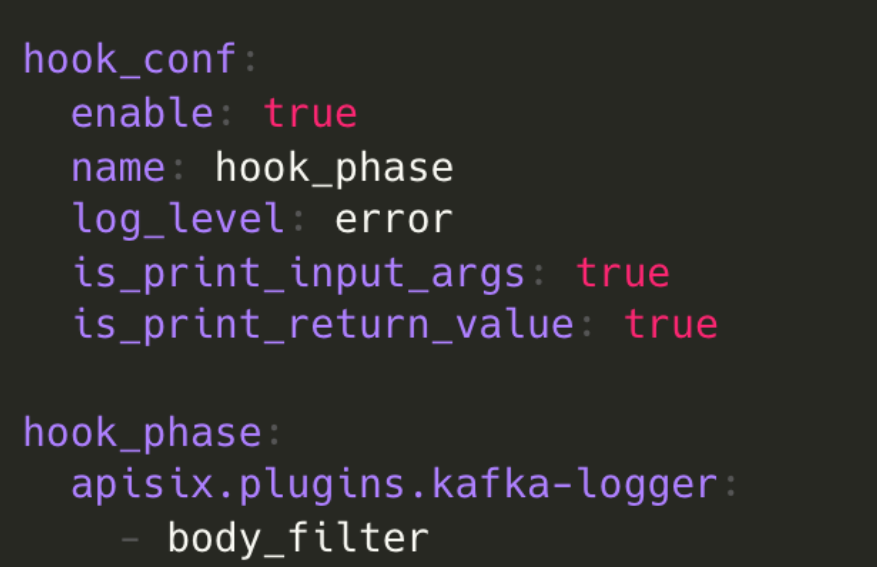Viewport: 877px width, 567px height.
Task: Click the colon after the hook_phase section key
Action: (x=274, y=433)
